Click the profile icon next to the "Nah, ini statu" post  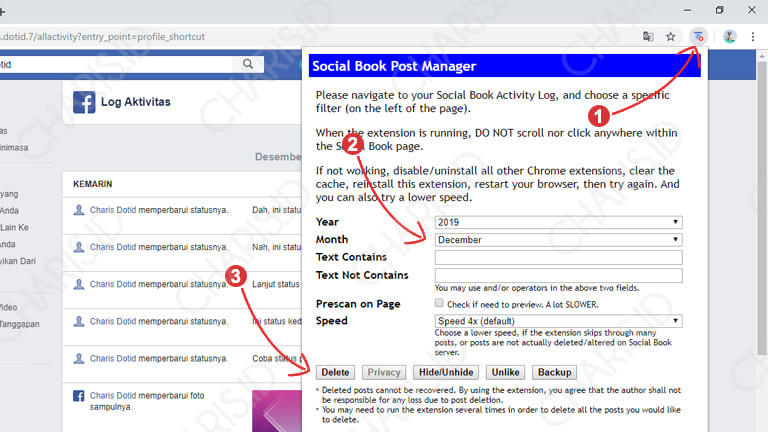(78, 247)
